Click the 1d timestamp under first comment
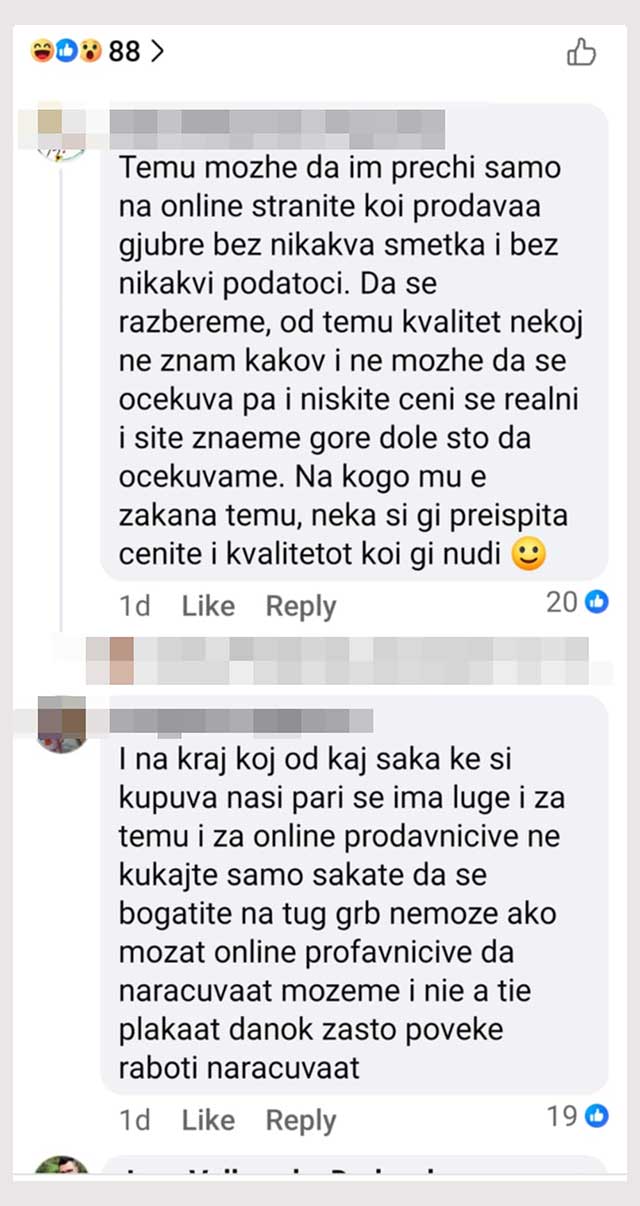The width and height of the screenshot is (640, 1206). point(135,606)
